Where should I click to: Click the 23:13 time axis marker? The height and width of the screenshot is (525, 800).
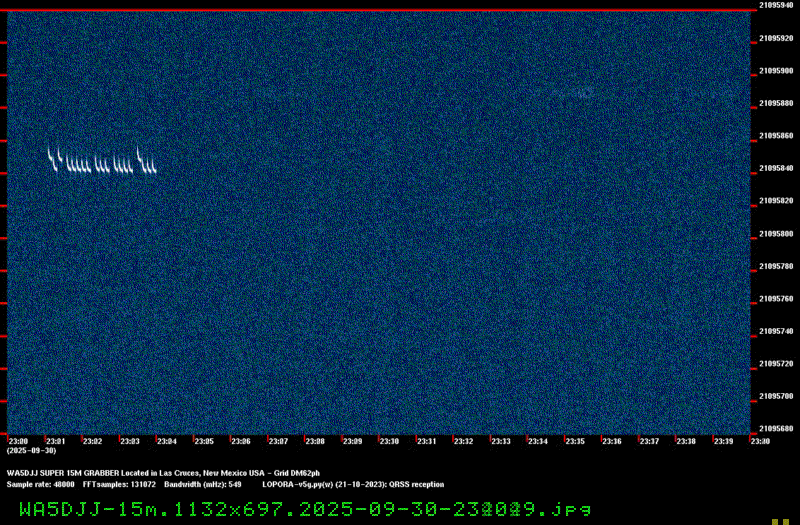[501, 441]
